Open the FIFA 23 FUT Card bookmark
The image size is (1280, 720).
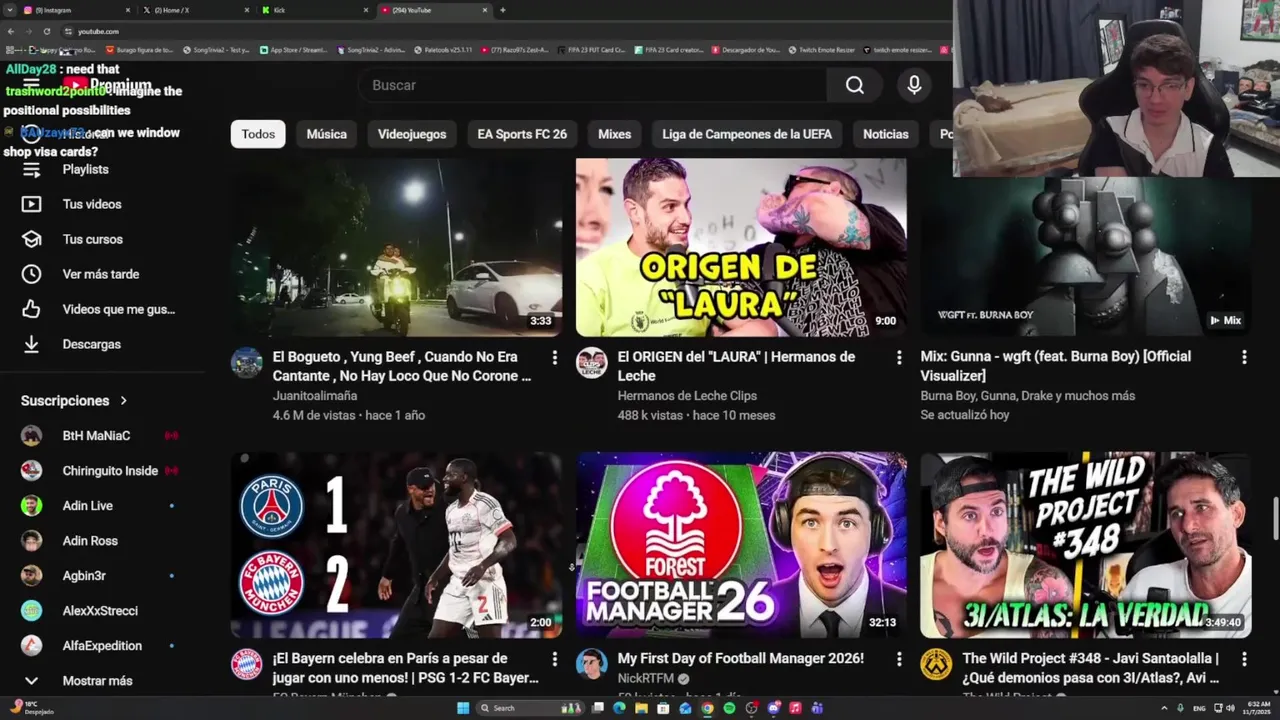(590, 49)
